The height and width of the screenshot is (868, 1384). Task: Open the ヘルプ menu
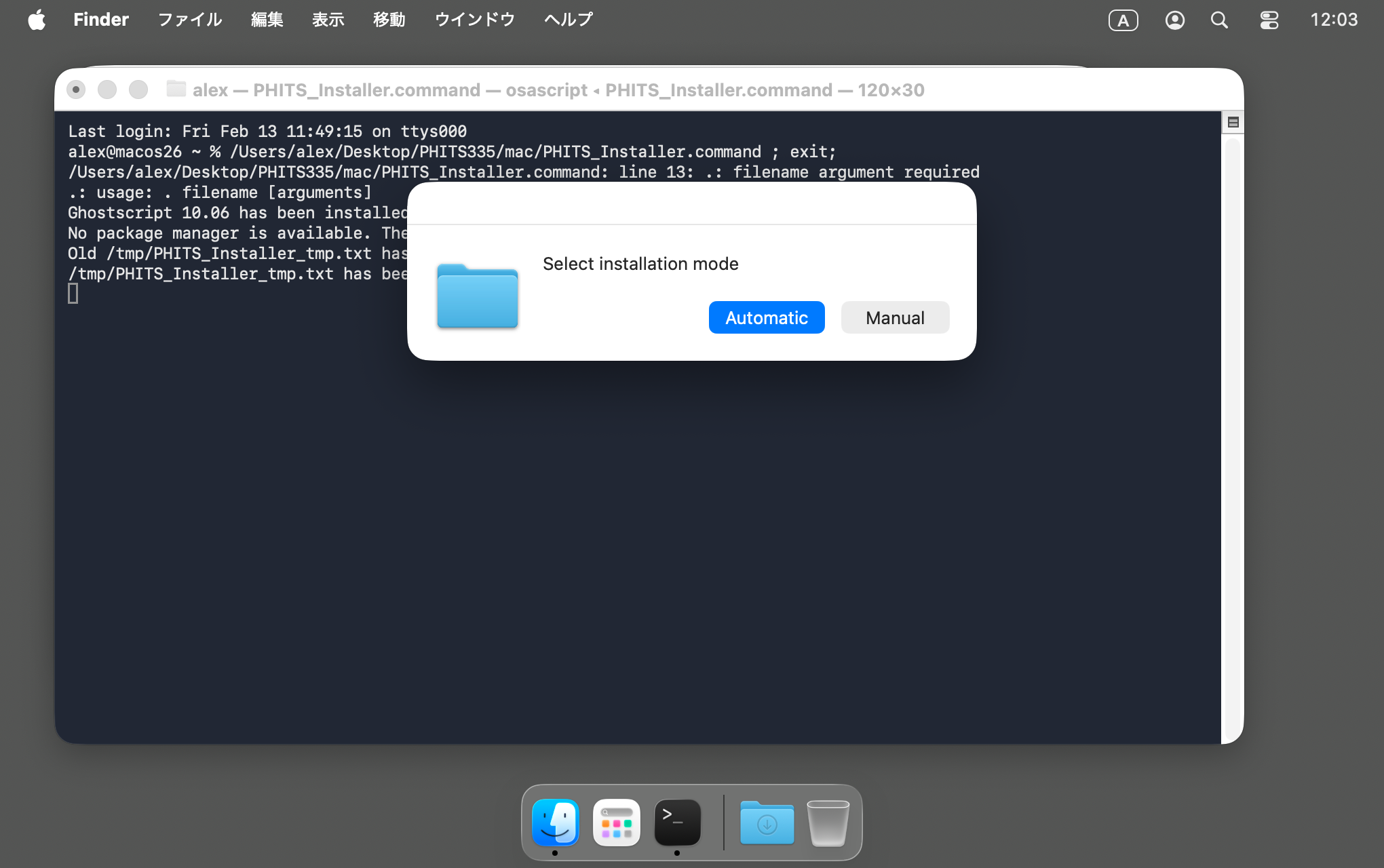568,20
